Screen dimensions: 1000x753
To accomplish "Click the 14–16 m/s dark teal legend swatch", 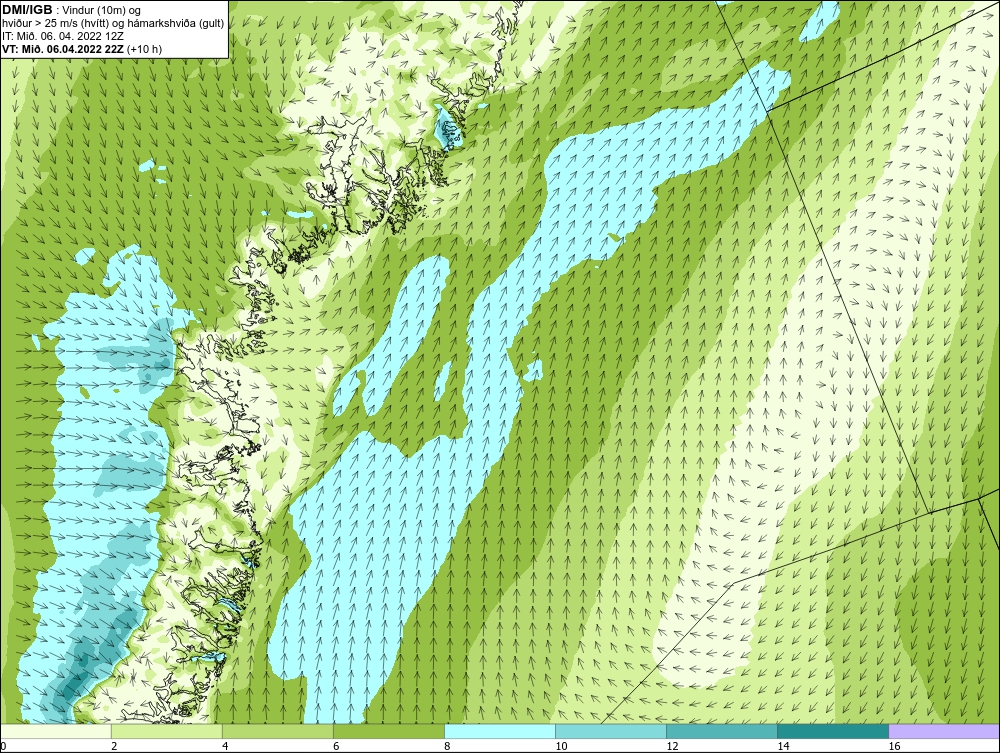I will (x=833, y=731).
